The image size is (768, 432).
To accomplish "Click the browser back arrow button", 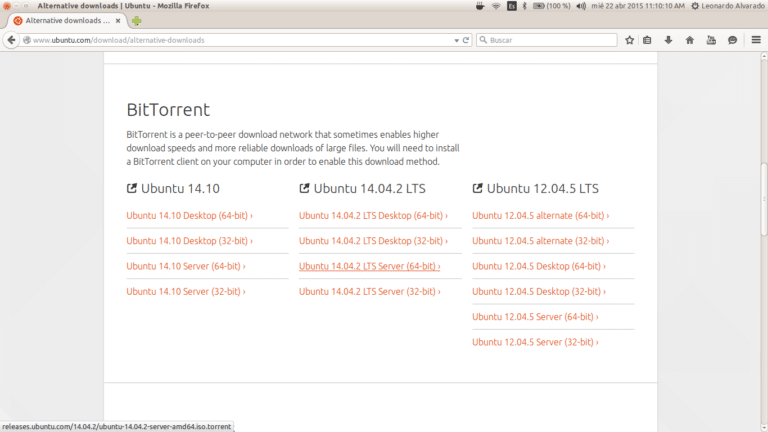I will pos(11,40).
